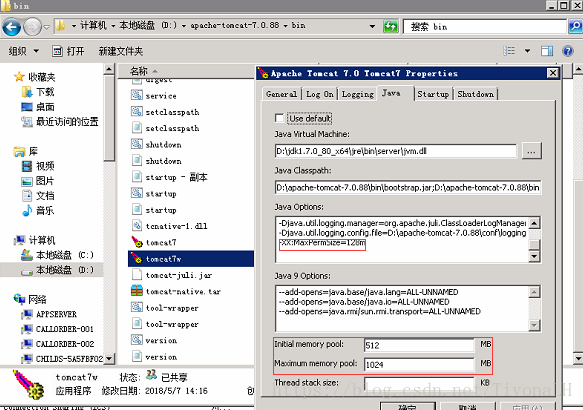The width and height of the screenshot is (583, 410).
Task: Switch to the General tab
Action: point(281,94)
